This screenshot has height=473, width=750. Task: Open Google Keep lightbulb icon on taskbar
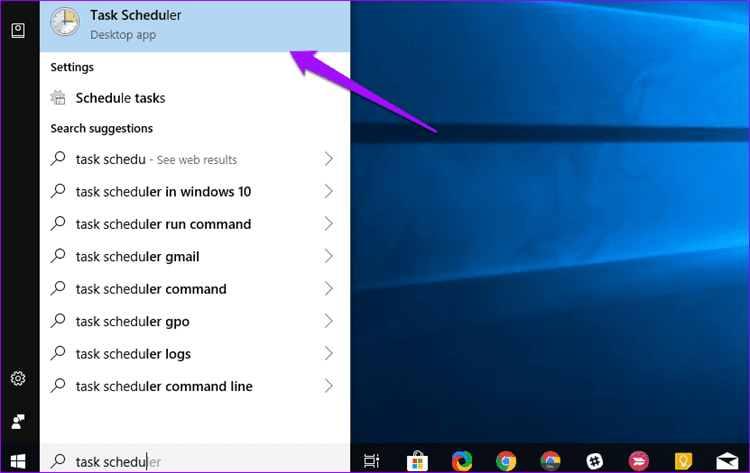(683, 461)
